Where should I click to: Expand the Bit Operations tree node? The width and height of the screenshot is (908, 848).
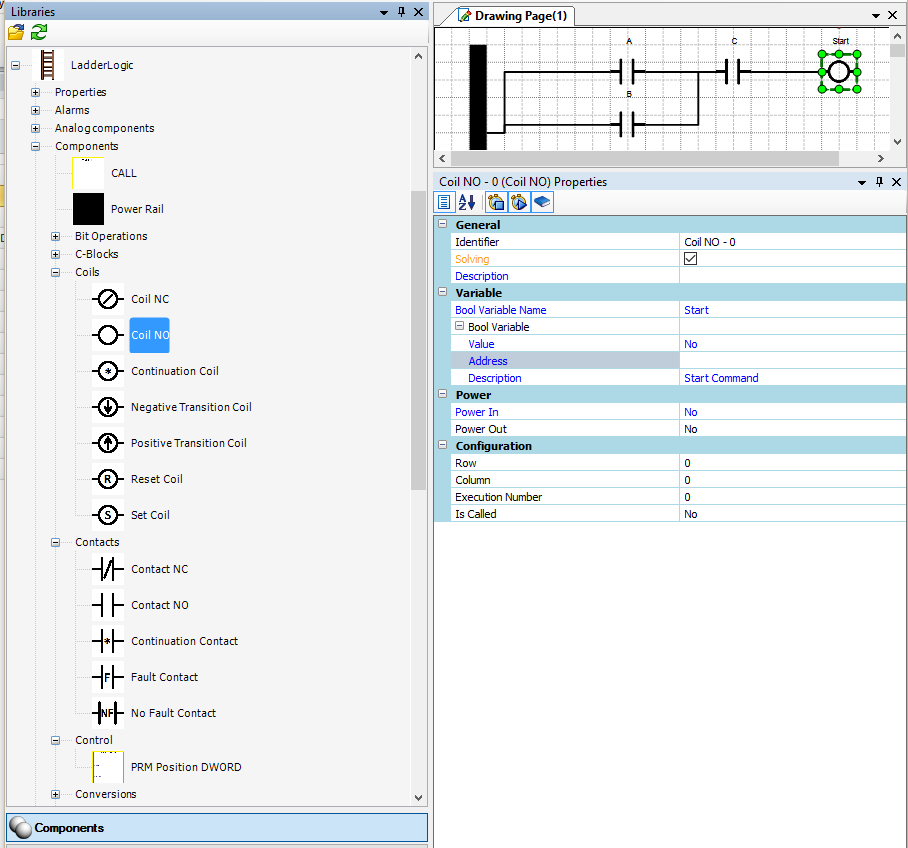56,236
